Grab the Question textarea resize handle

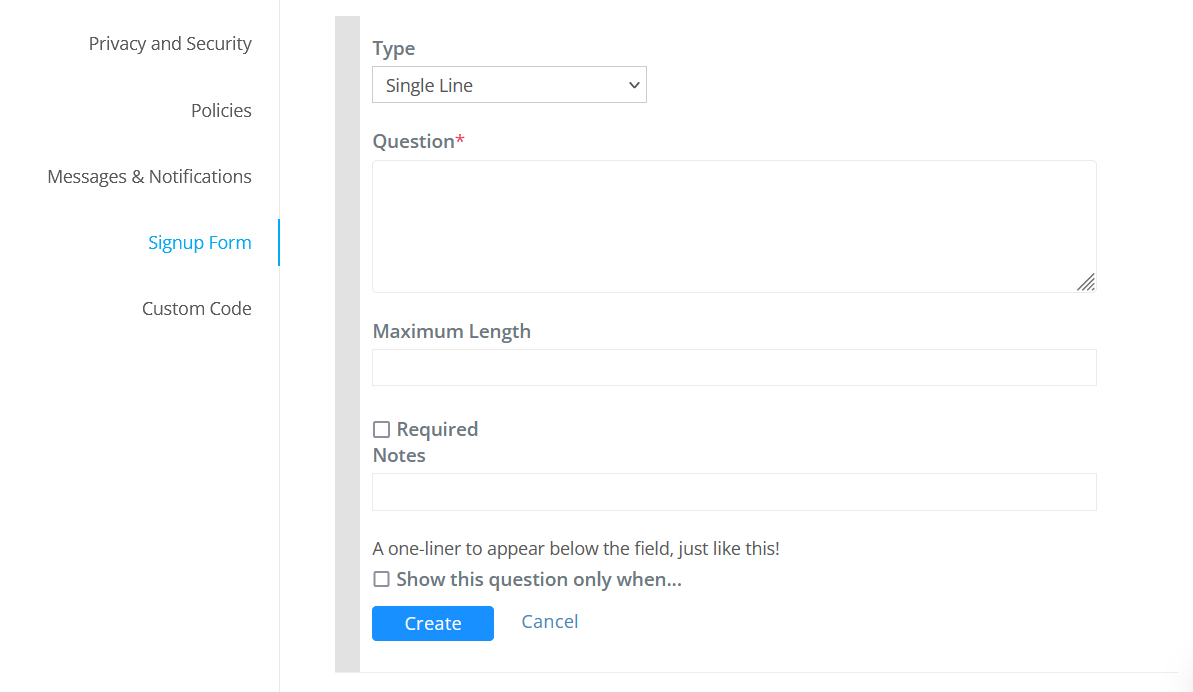click(1086, 282)
